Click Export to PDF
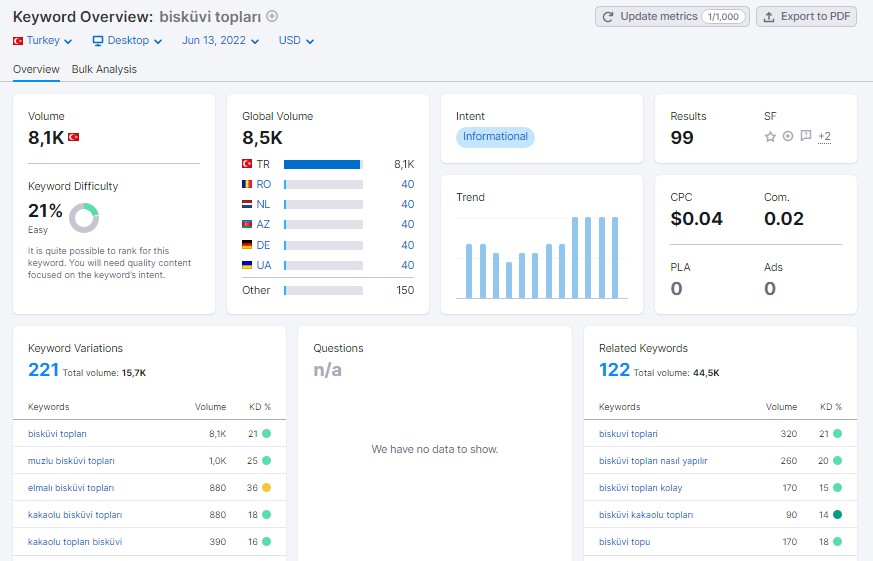The height and width of the screenshot is (561, 873). [806, 17]
